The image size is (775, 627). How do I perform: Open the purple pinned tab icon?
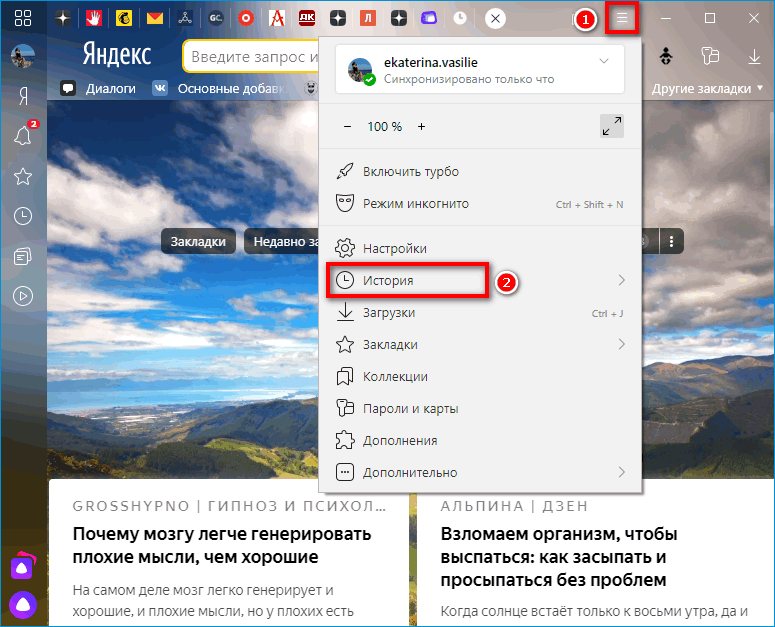[x=429, y=18]
